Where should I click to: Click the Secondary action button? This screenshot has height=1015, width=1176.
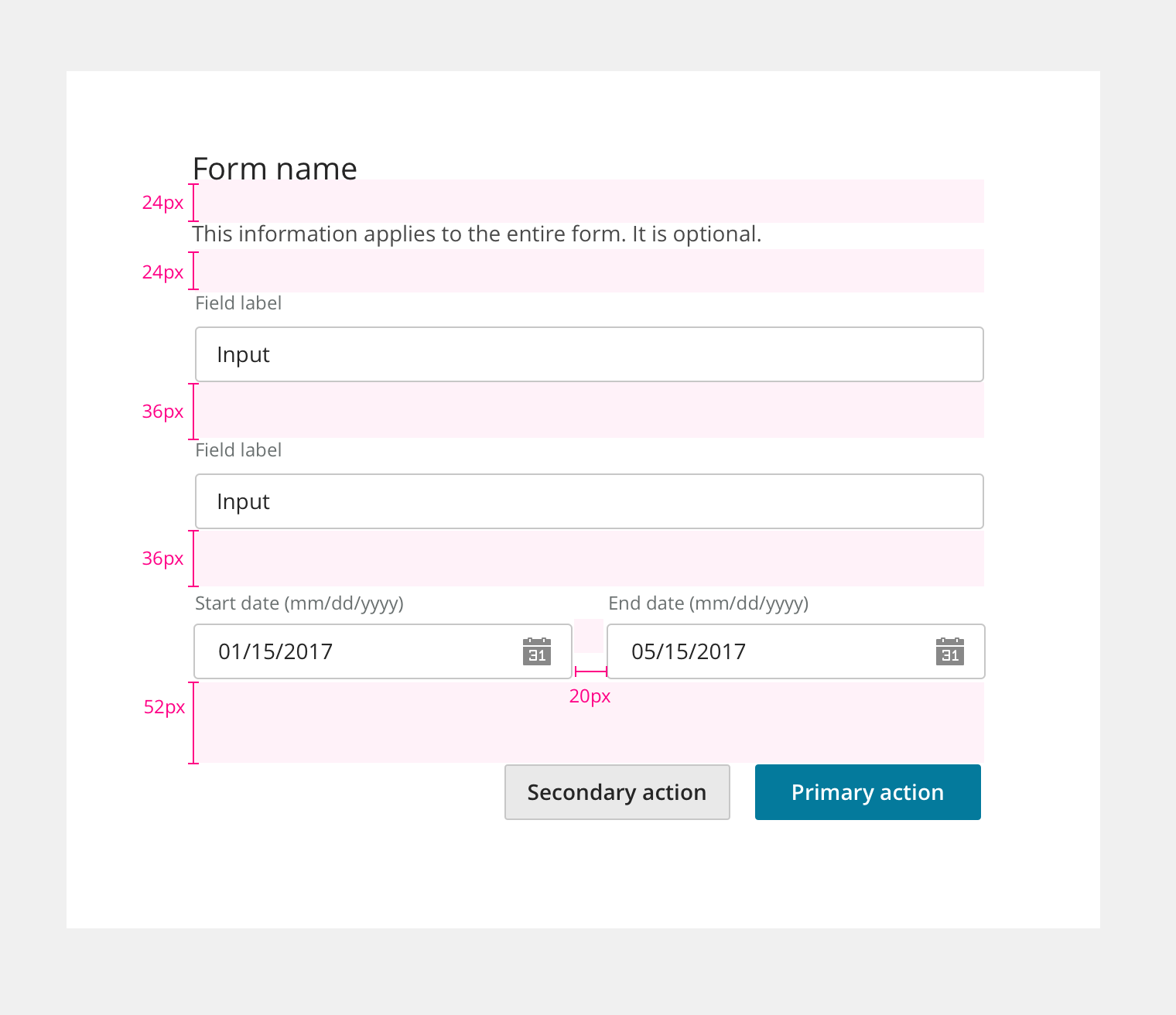pos(617,792)
